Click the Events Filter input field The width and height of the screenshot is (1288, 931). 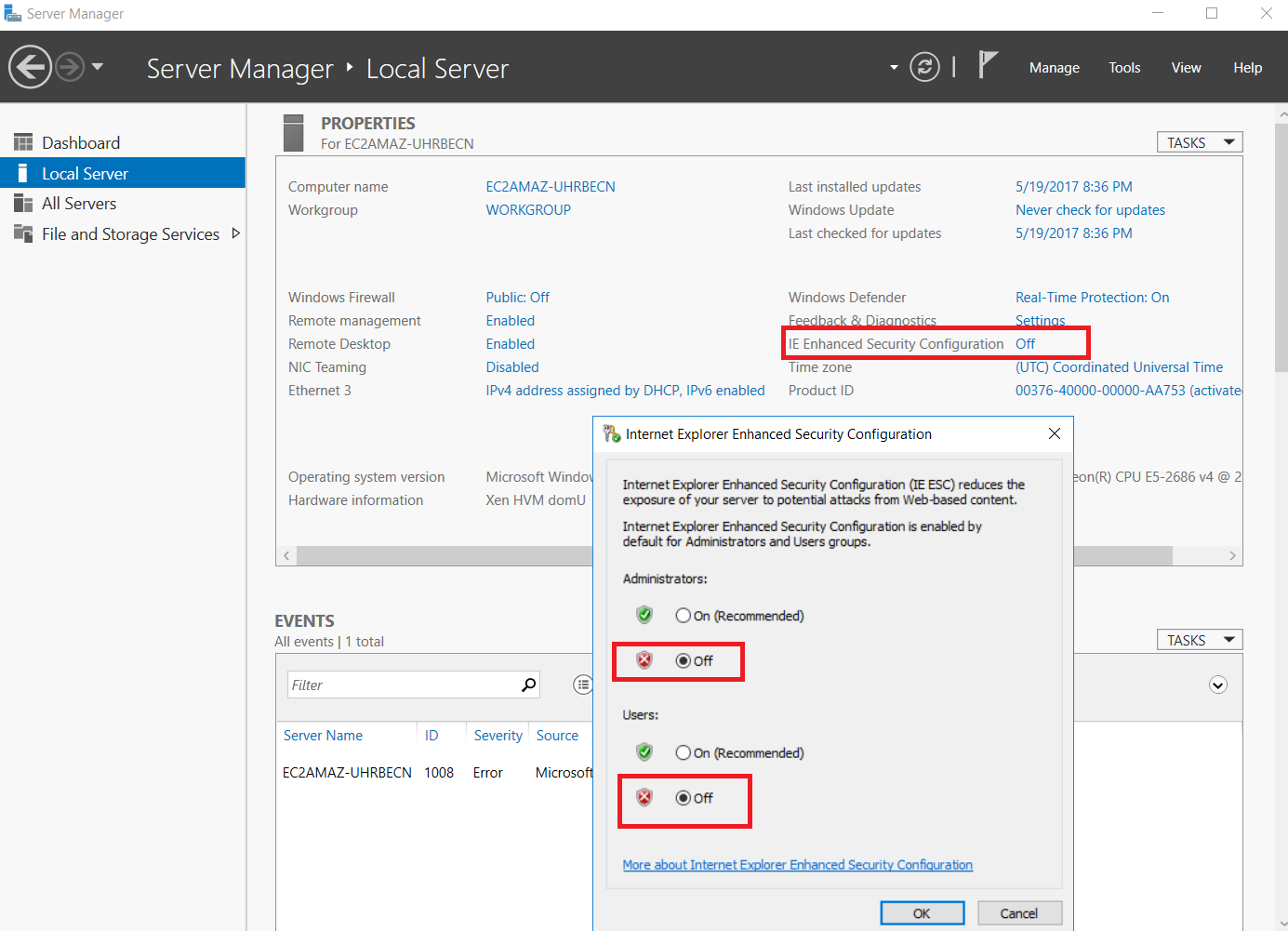pyautogui.click(x=405, y=685)
